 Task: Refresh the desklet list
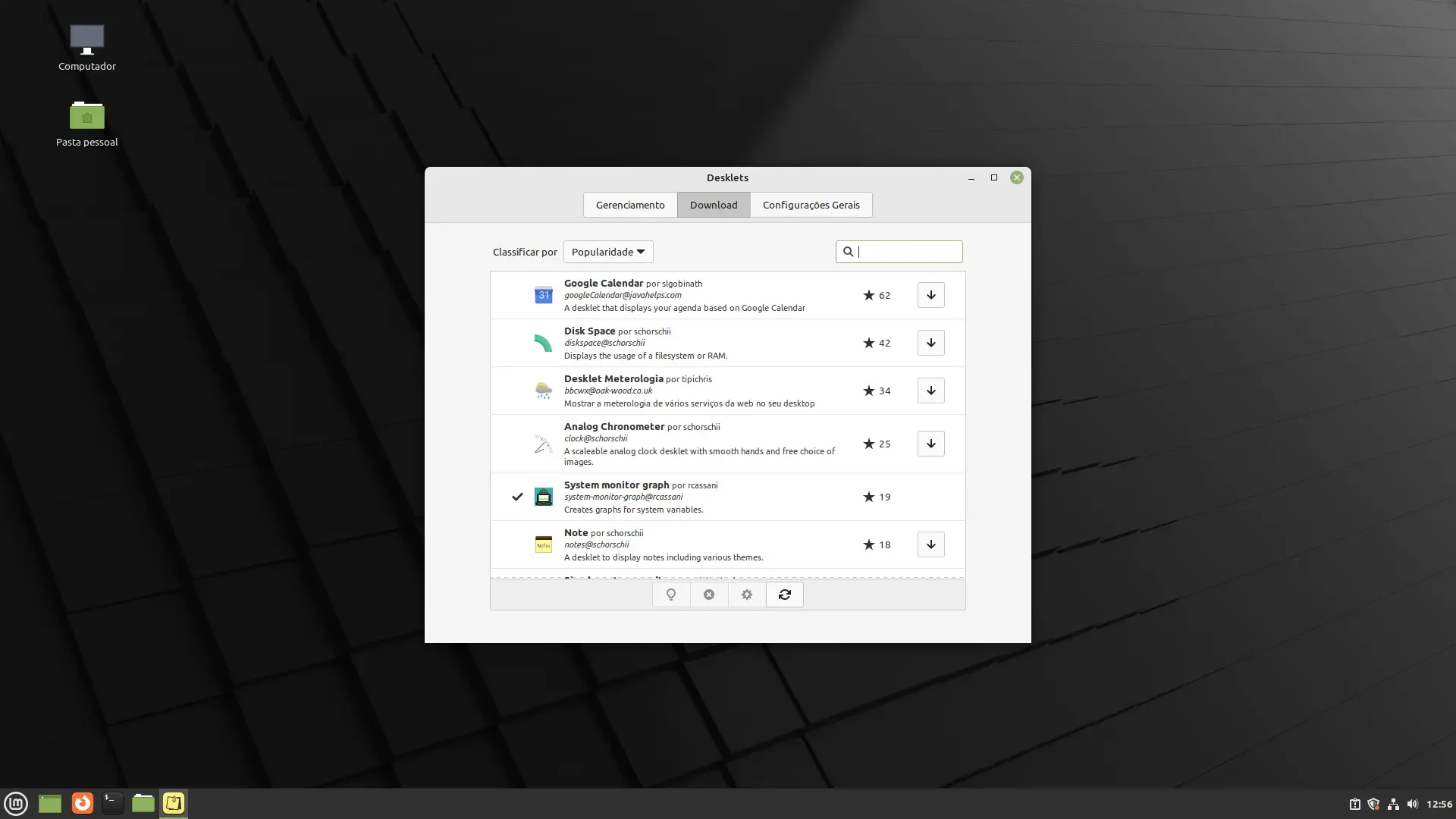click(785, 595)
